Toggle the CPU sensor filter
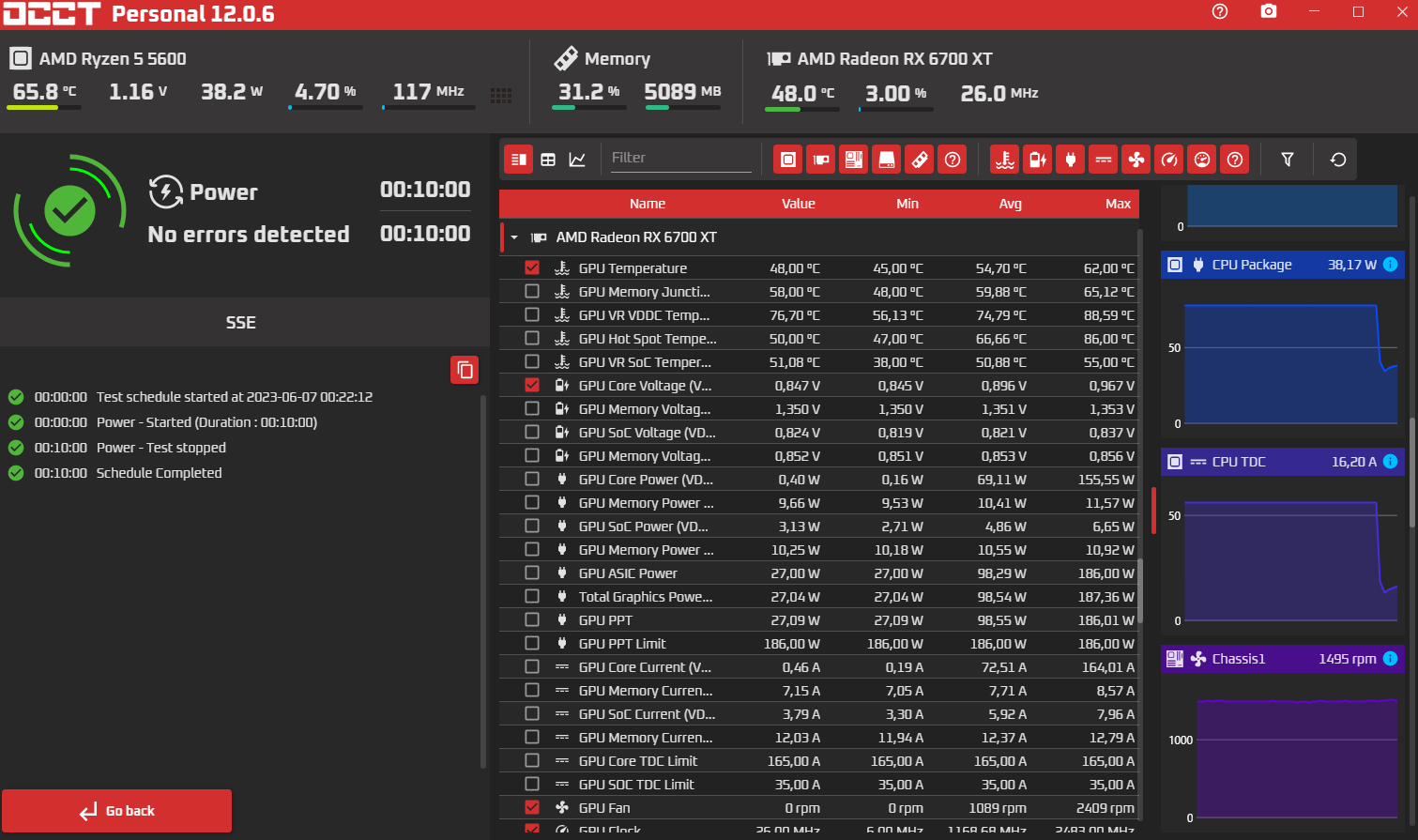Image resolution: width=1418 pixels, height=840 pixels. coord(788,160)
